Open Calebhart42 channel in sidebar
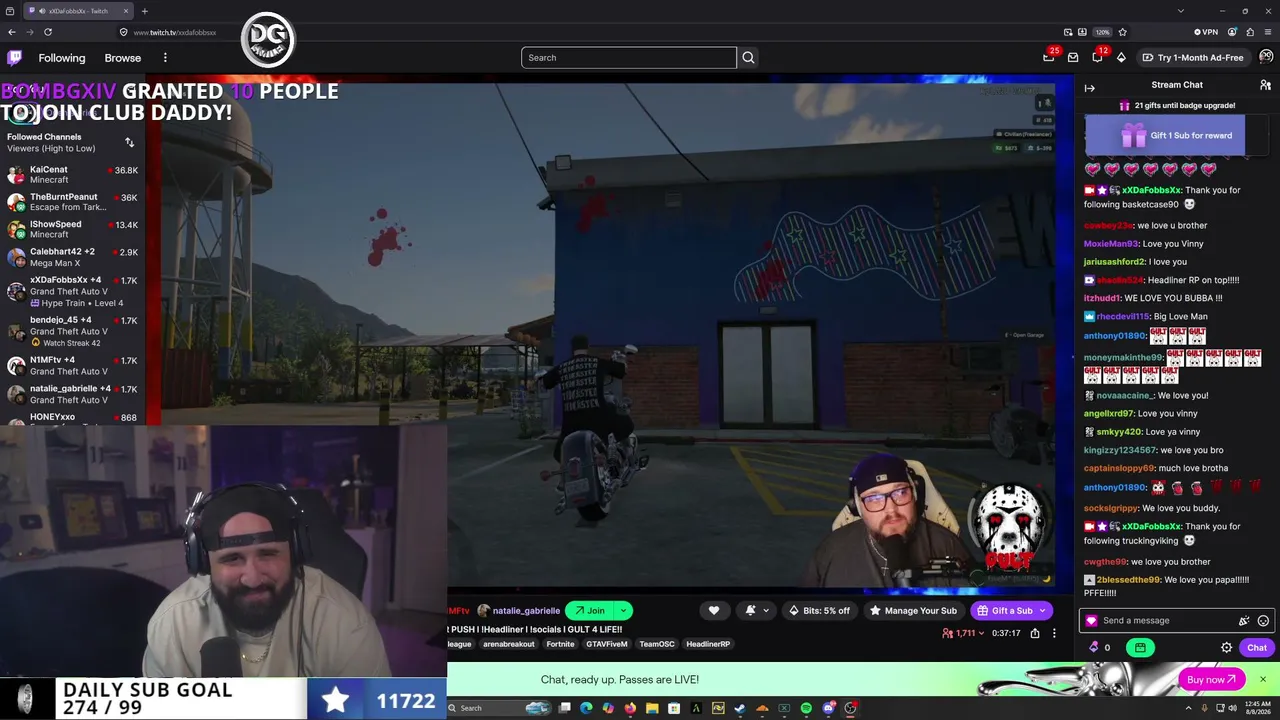Image resolution: width=1280 pixels, height=720 pixels. (72, 257)
